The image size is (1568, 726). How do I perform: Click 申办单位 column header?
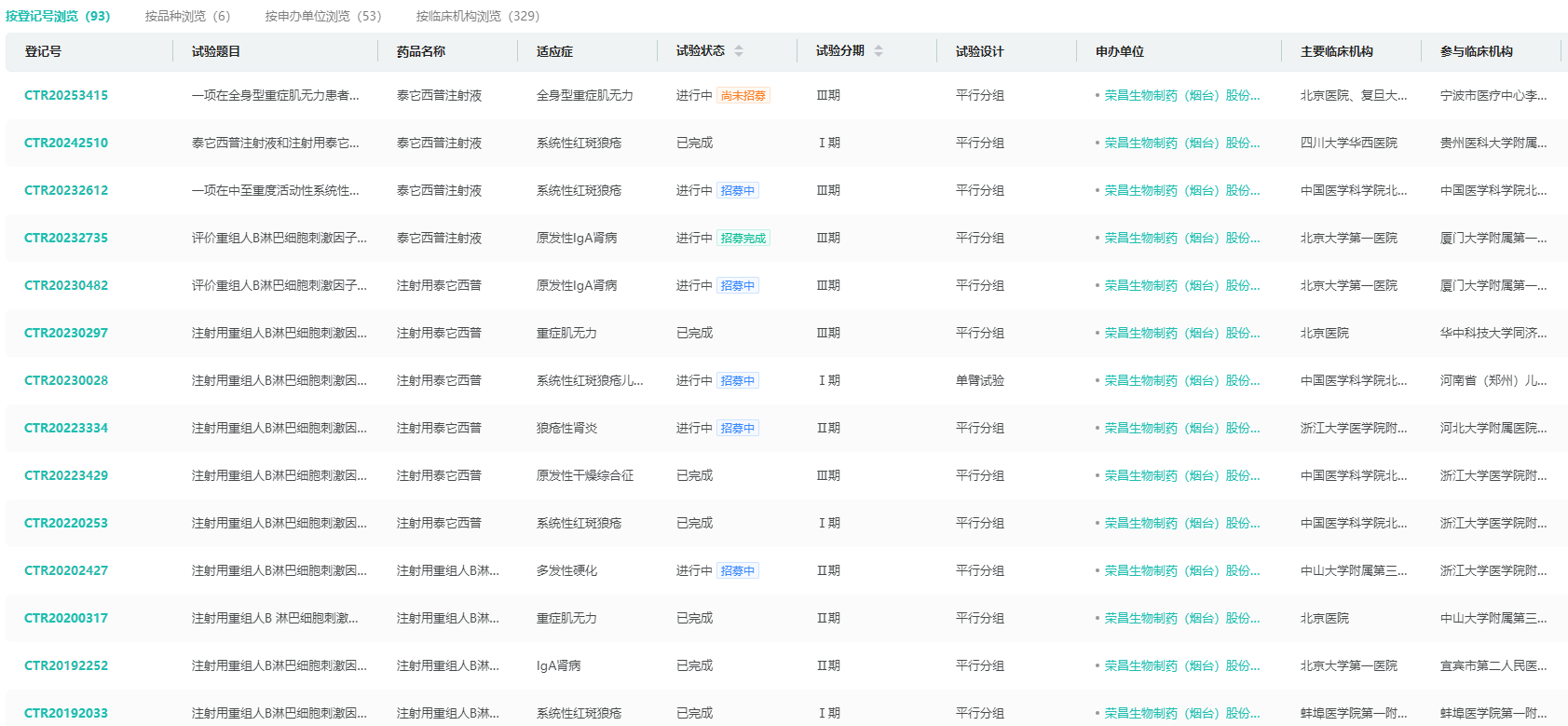1119,51
